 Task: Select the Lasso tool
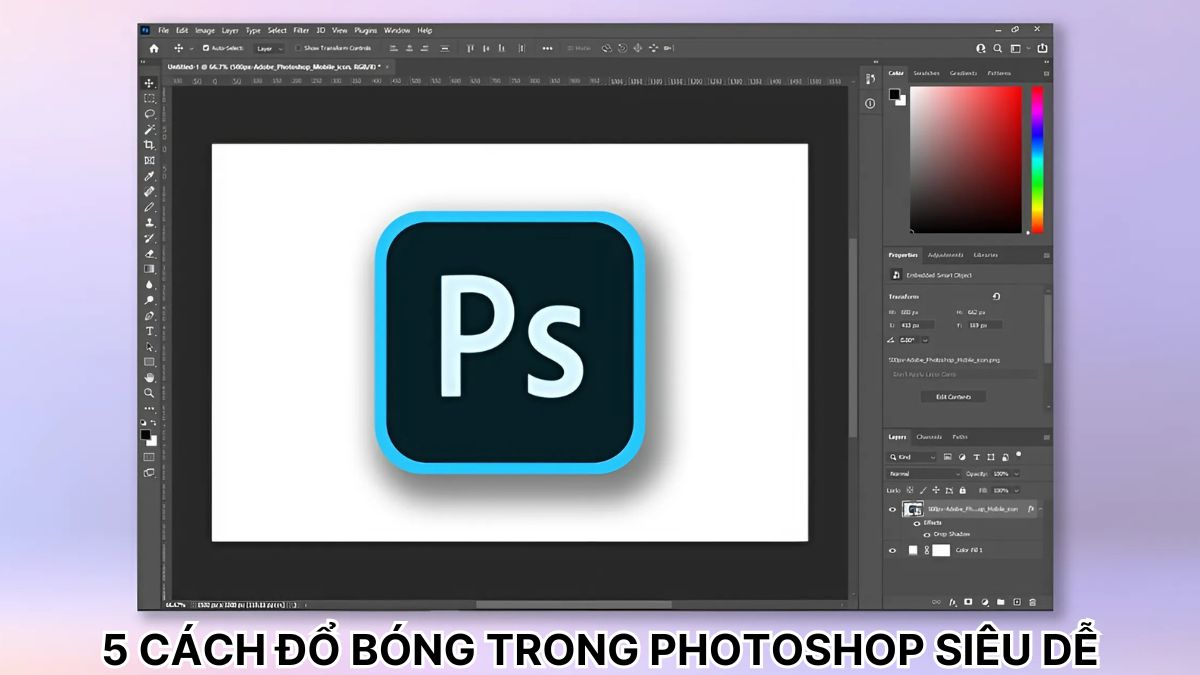click(149, 113)
